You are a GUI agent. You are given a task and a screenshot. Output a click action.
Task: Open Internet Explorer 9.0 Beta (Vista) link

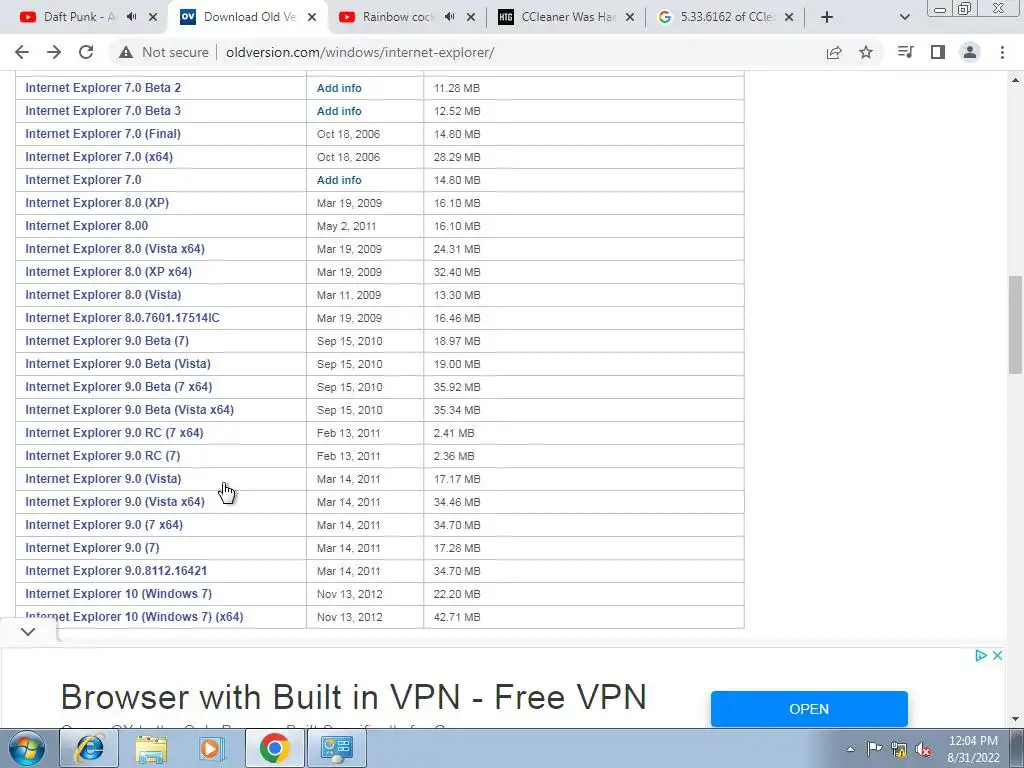(118, 364)
